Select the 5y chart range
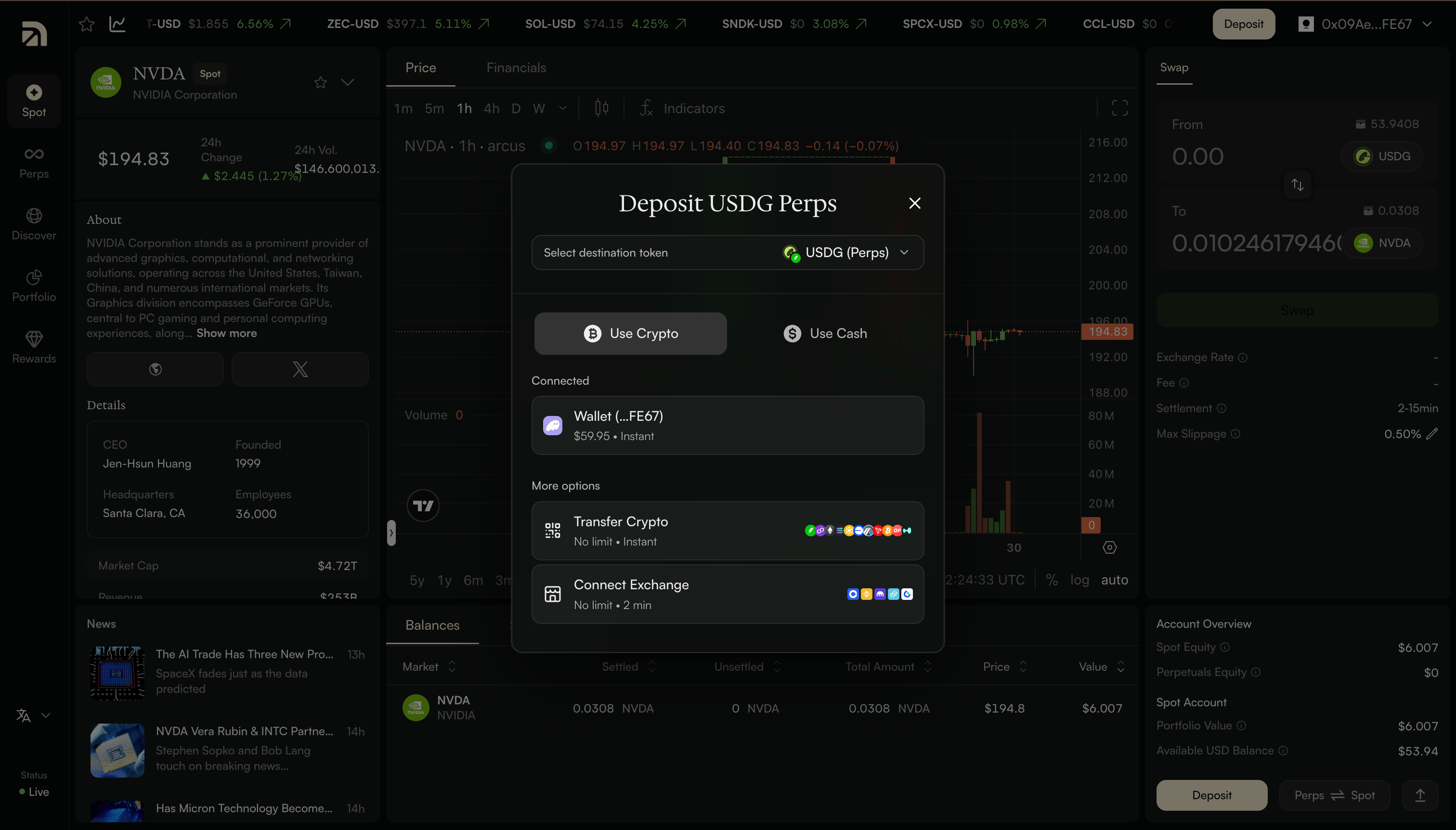The image size is (1456, 830). (417, 580)
